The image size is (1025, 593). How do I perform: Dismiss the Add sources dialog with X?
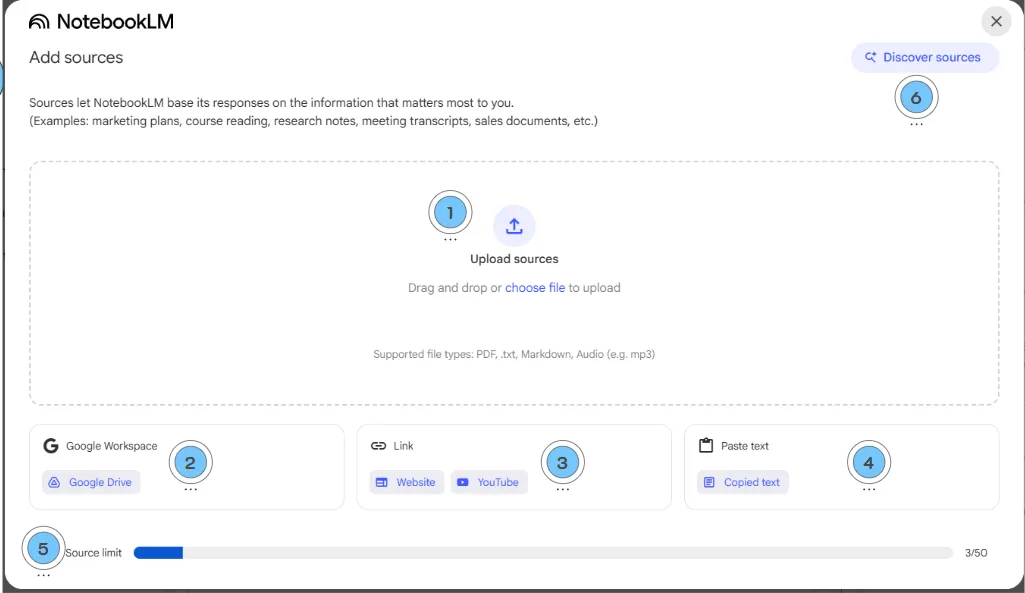(x=996, y=21)
